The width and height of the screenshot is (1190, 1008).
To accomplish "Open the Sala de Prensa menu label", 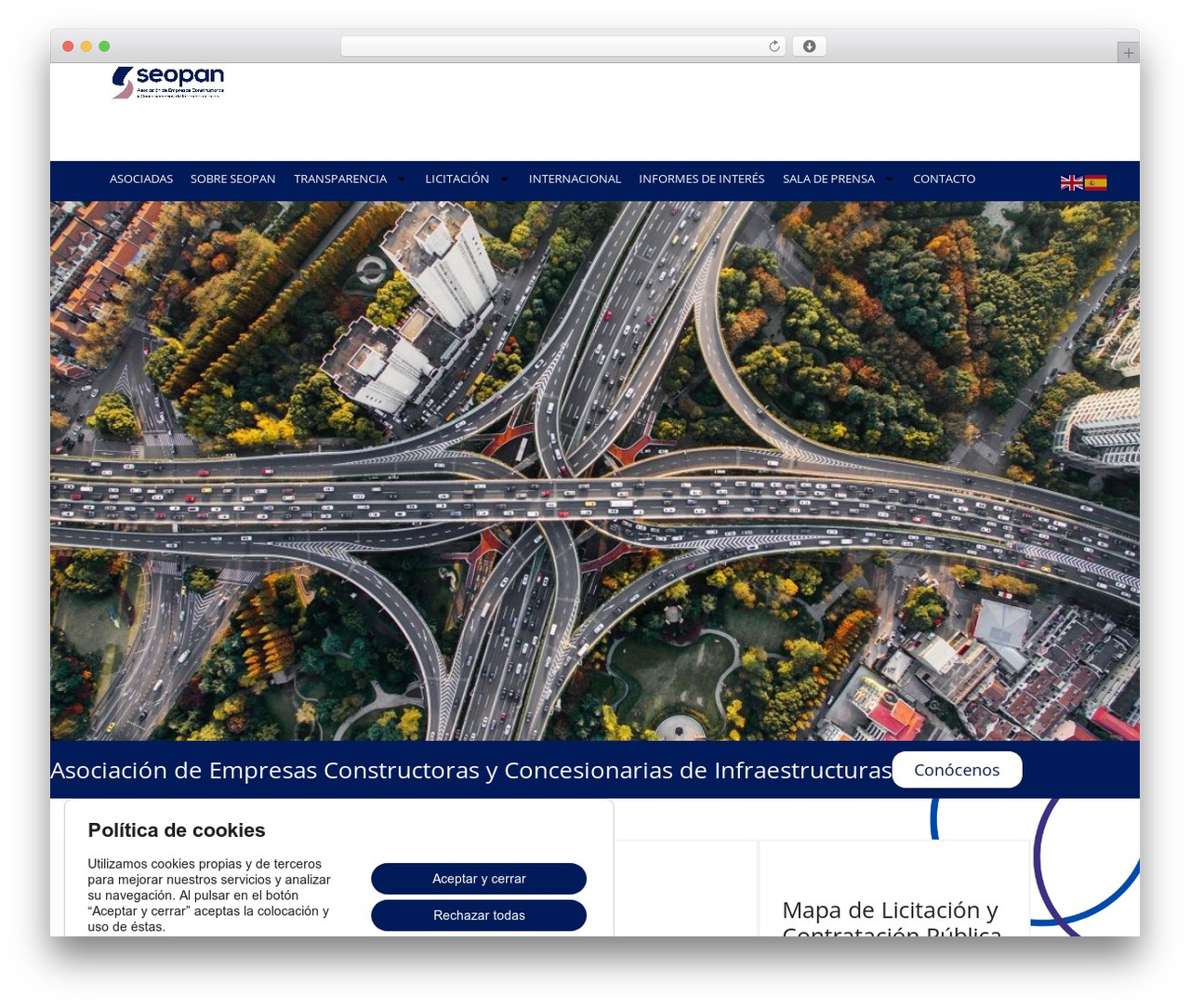I will [x=829, y=179].
